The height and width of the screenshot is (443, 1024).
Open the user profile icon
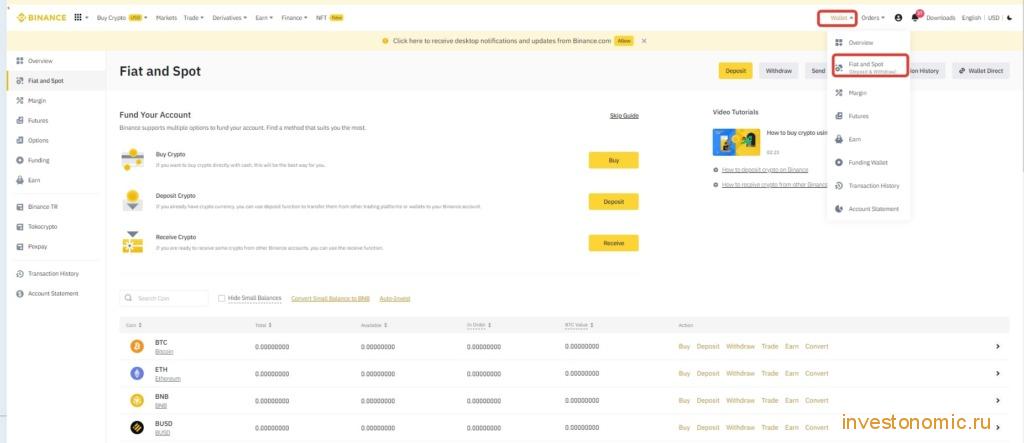tap(899, 18)
